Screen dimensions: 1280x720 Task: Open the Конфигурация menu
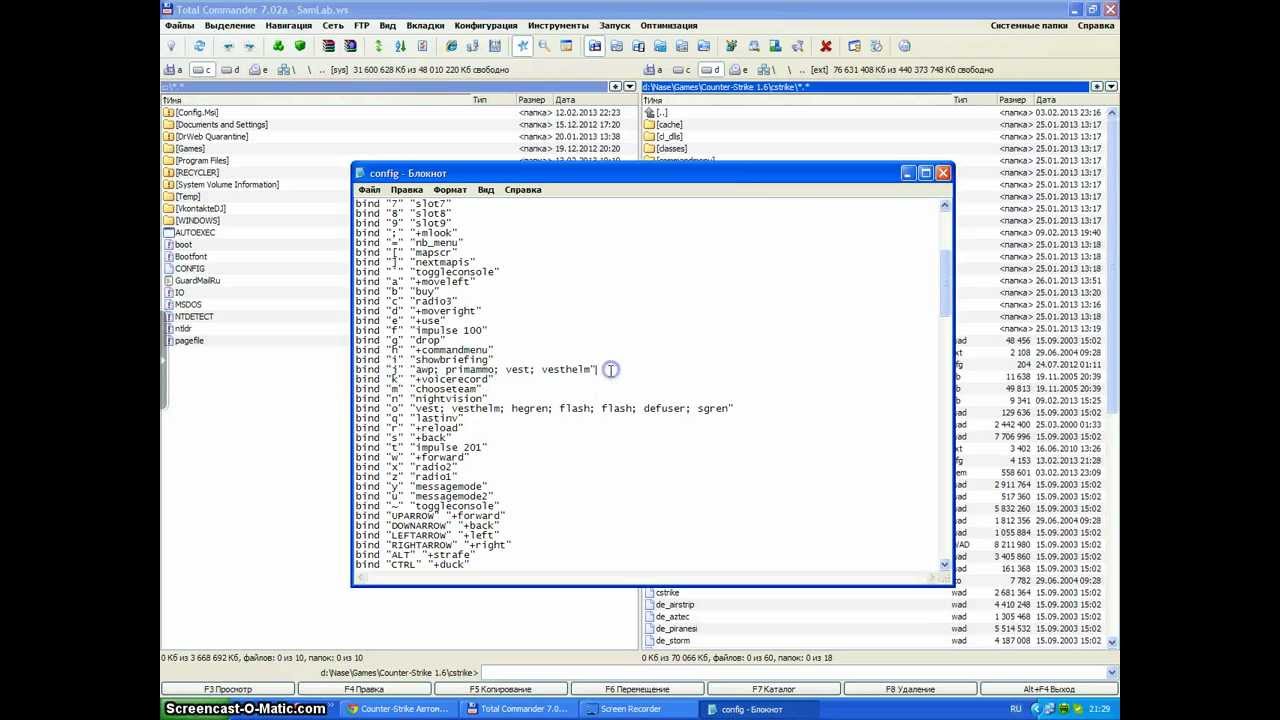[x=485, y=26]
